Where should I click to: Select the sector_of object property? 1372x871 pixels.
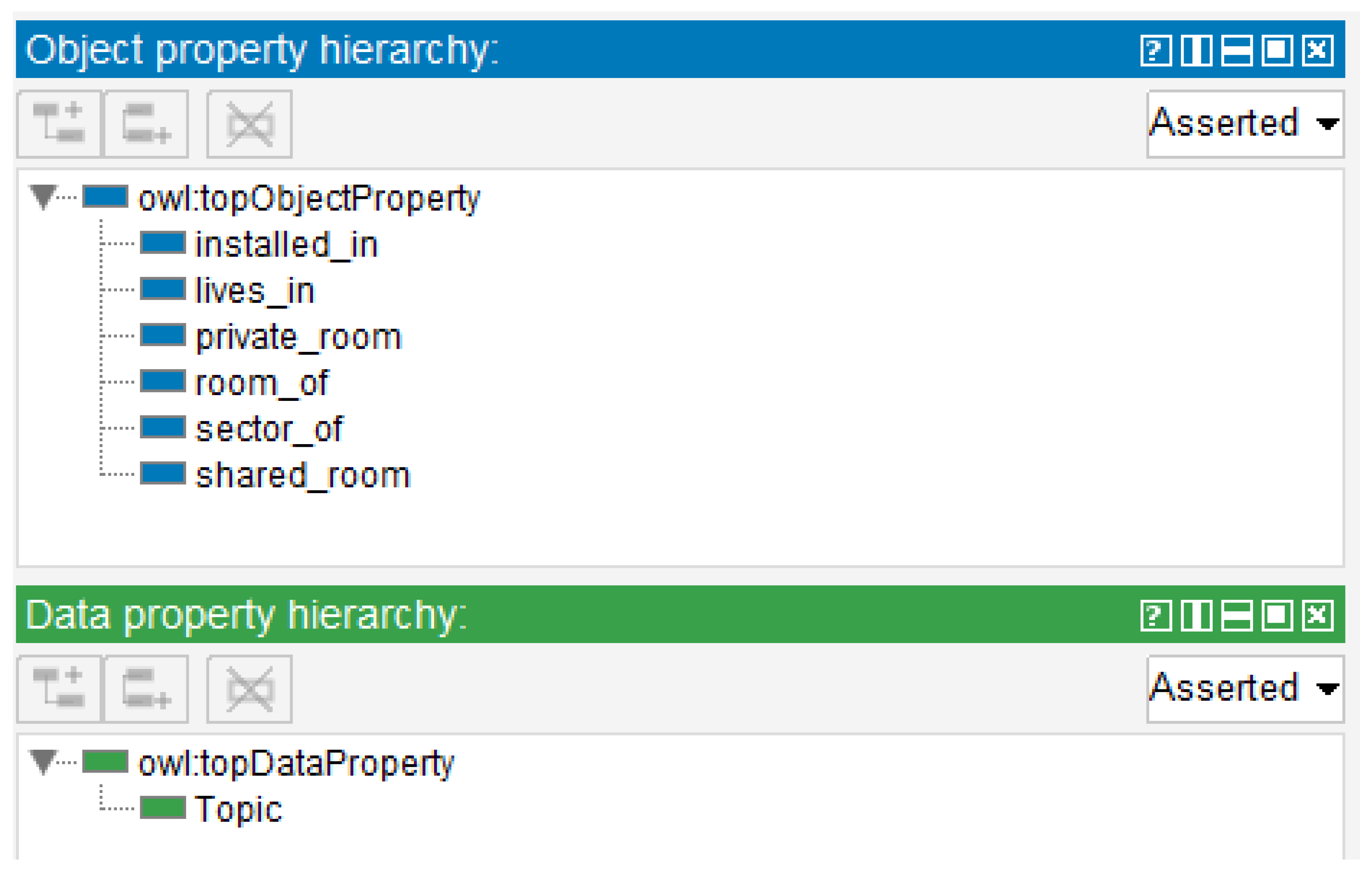click(x=268, y=428)
